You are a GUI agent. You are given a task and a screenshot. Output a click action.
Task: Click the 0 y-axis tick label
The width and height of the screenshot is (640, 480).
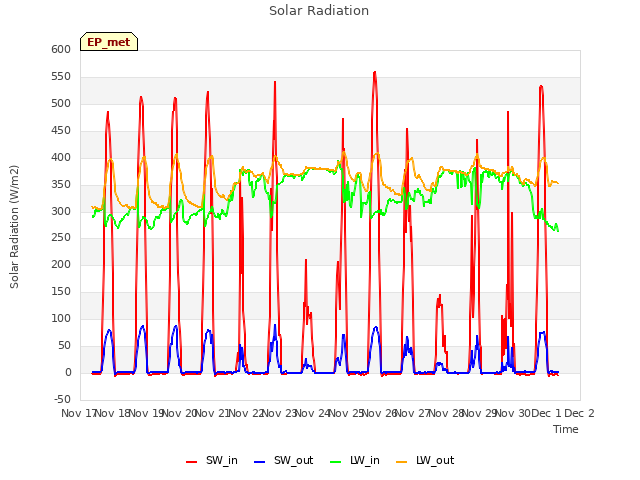click(68, 372)
